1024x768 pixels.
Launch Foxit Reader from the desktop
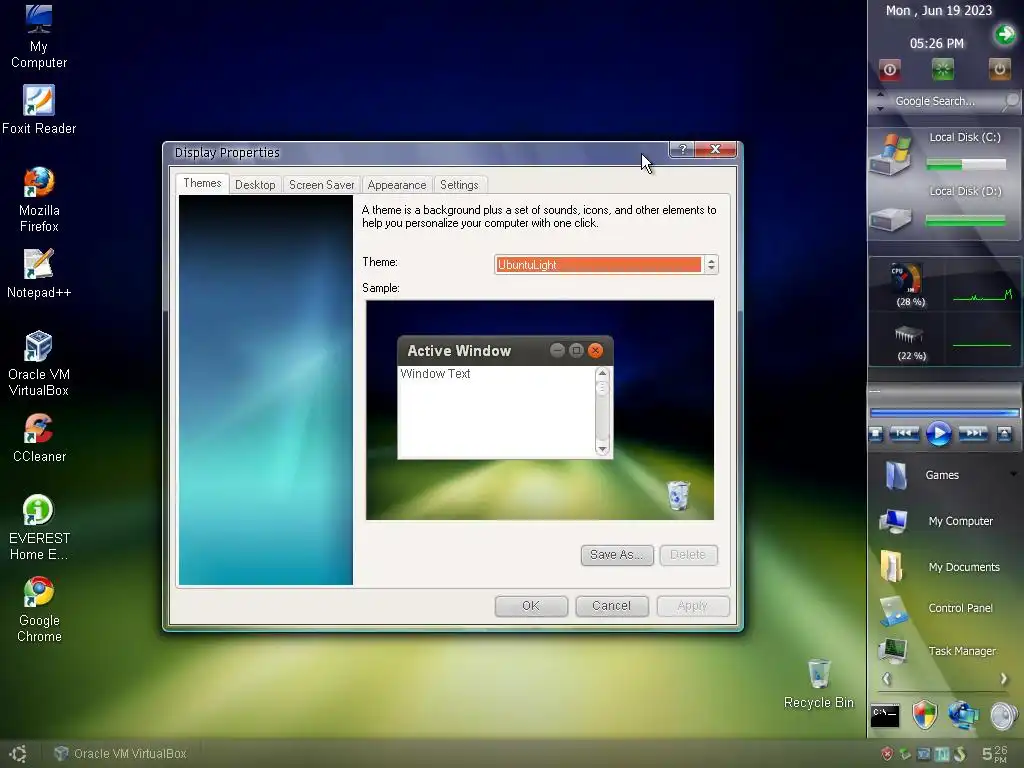click(39, 110)
